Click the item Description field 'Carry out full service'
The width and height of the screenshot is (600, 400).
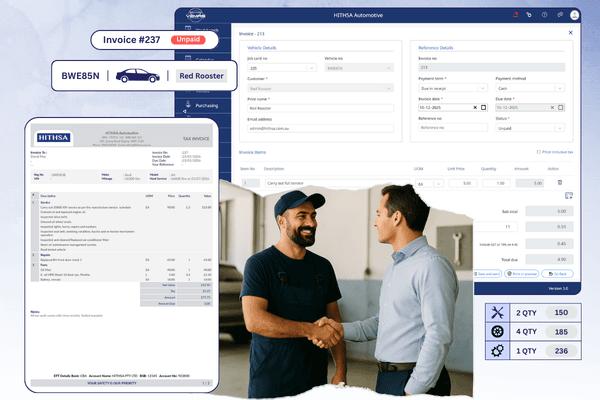click(338, 183)
